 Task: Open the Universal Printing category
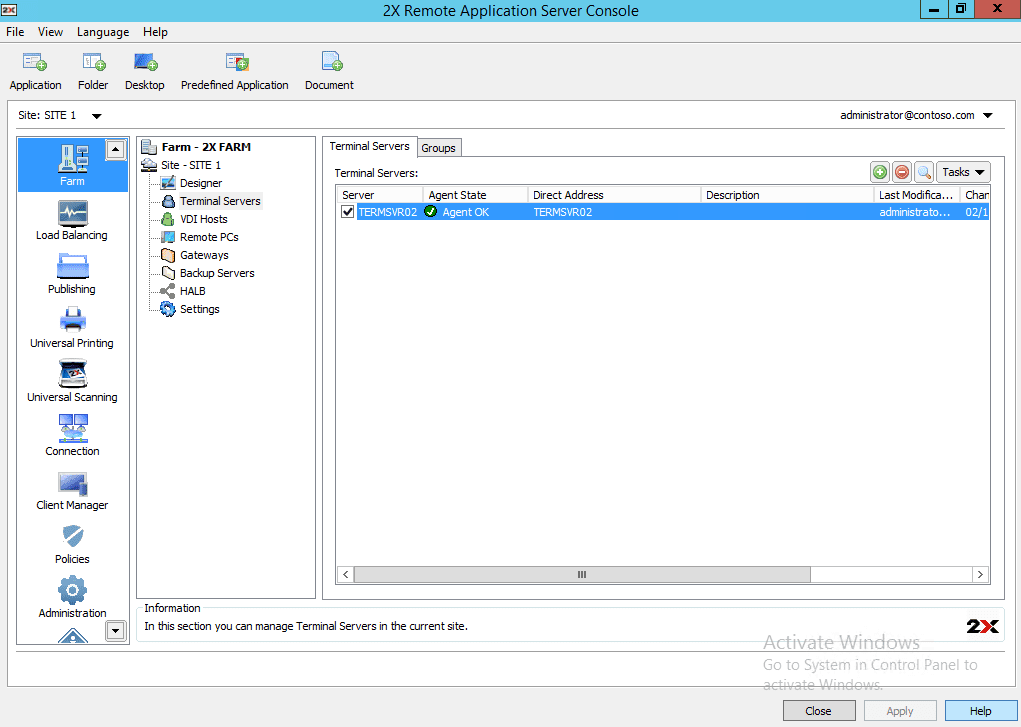(x=72, y=328)
